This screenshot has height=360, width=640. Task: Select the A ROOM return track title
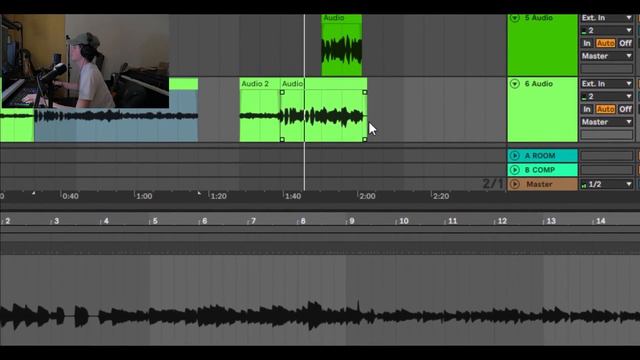click(540, 156)
